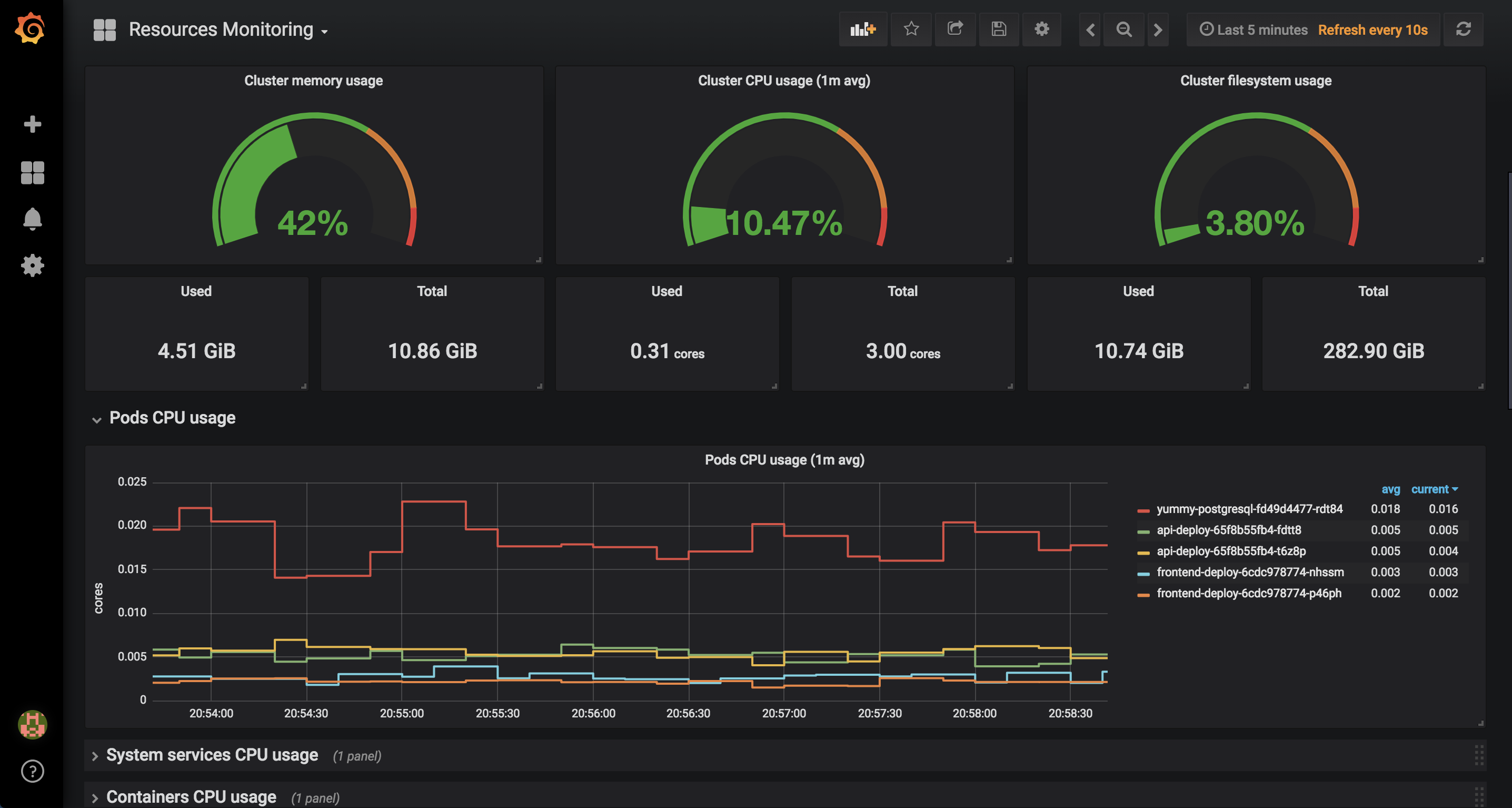1512x808 pixels.
Task: Star this dashboard as favorite
Action: pos(911,29)
